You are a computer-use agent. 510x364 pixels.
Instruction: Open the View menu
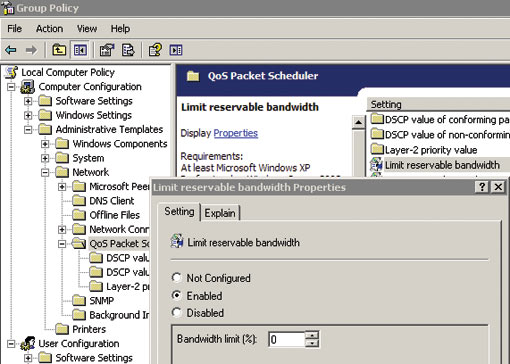[x=87, y=29]
